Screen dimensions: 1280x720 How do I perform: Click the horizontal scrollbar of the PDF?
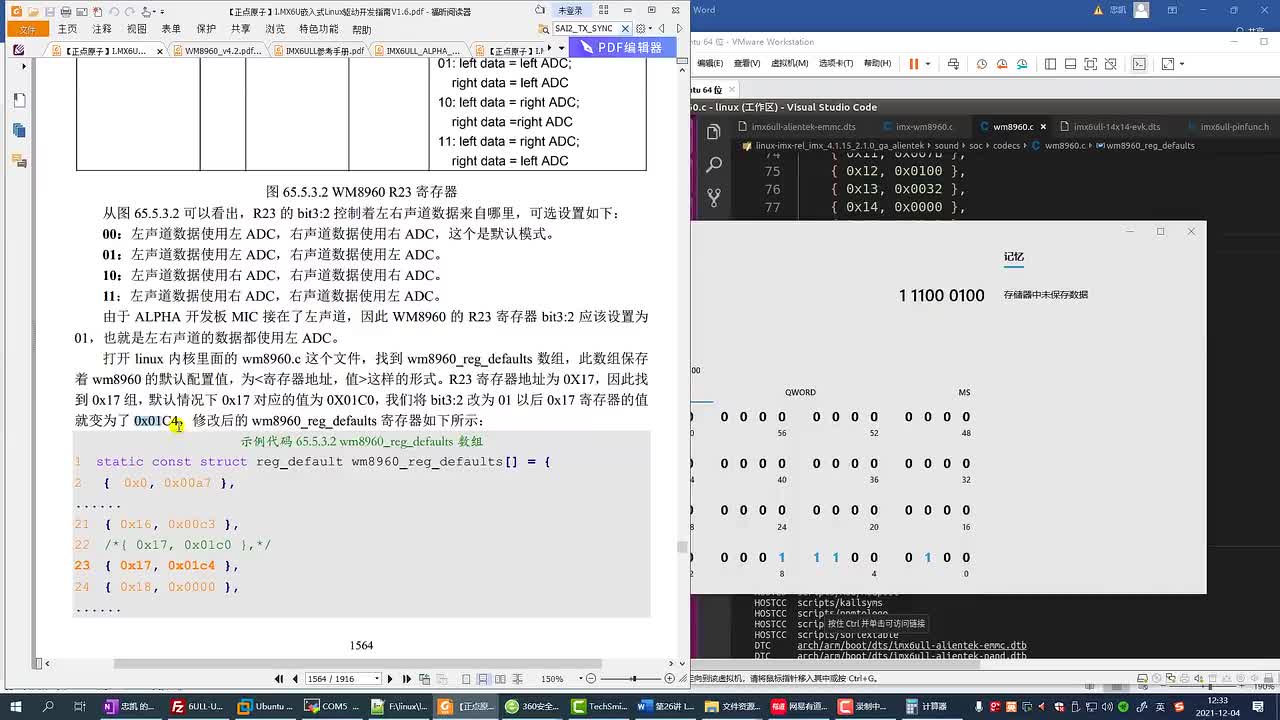[357, 663]
